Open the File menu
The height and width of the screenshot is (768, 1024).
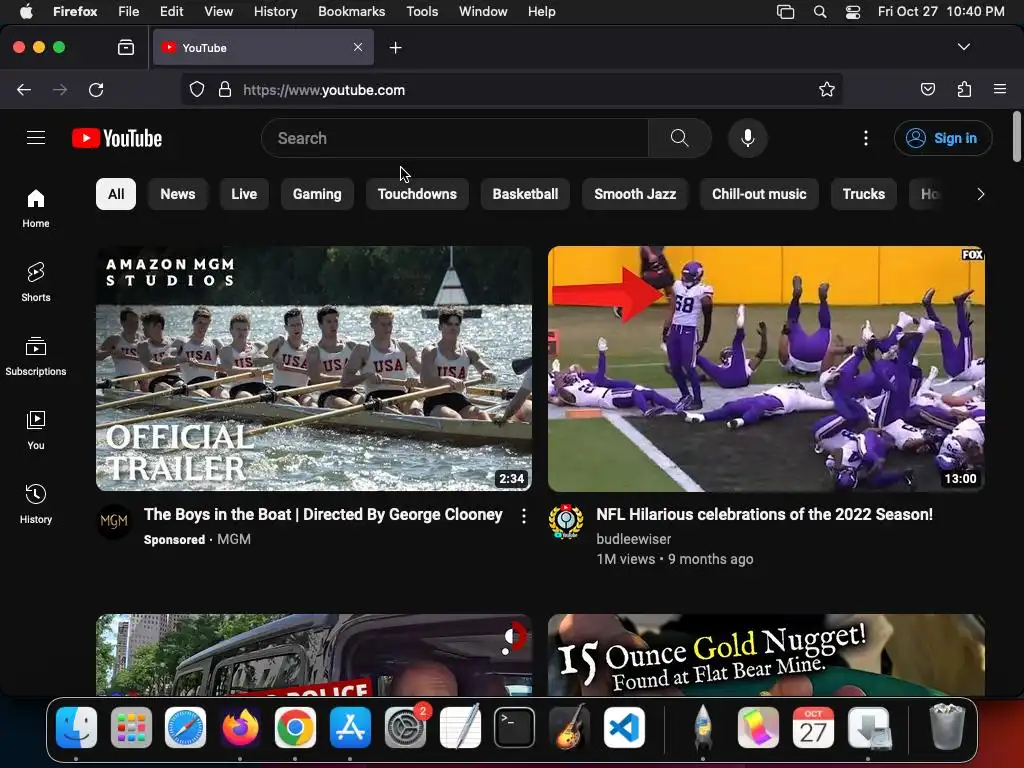coord(128,12)
